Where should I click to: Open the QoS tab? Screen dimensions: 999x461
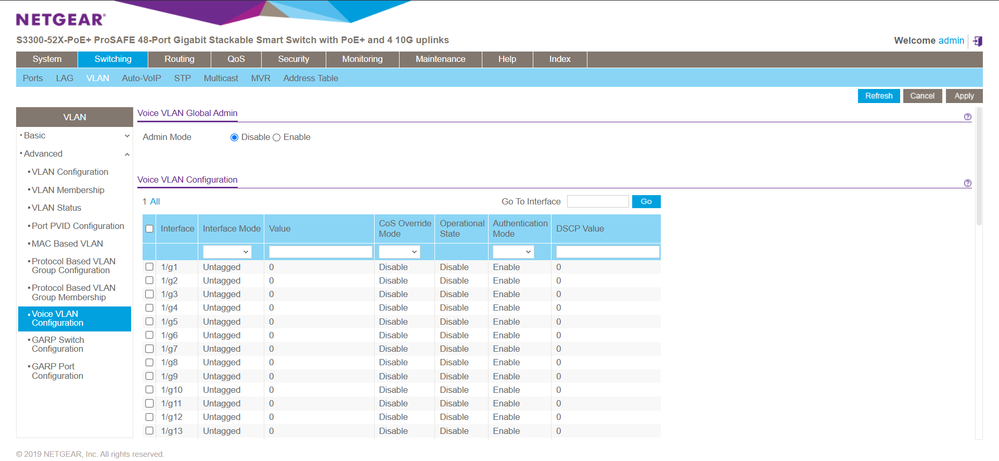[x=236, y=59]
